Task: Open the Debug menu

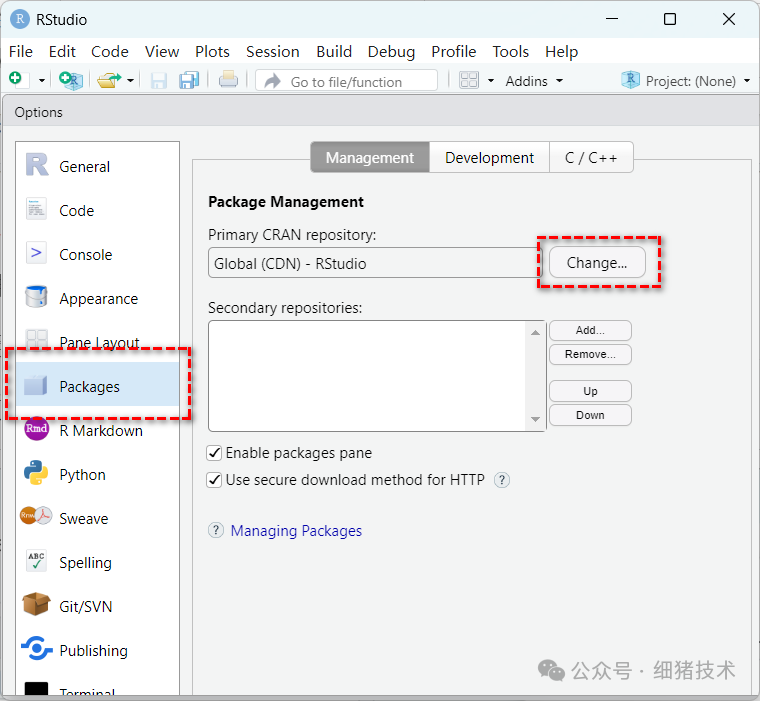Action: (x=391, y=51)
